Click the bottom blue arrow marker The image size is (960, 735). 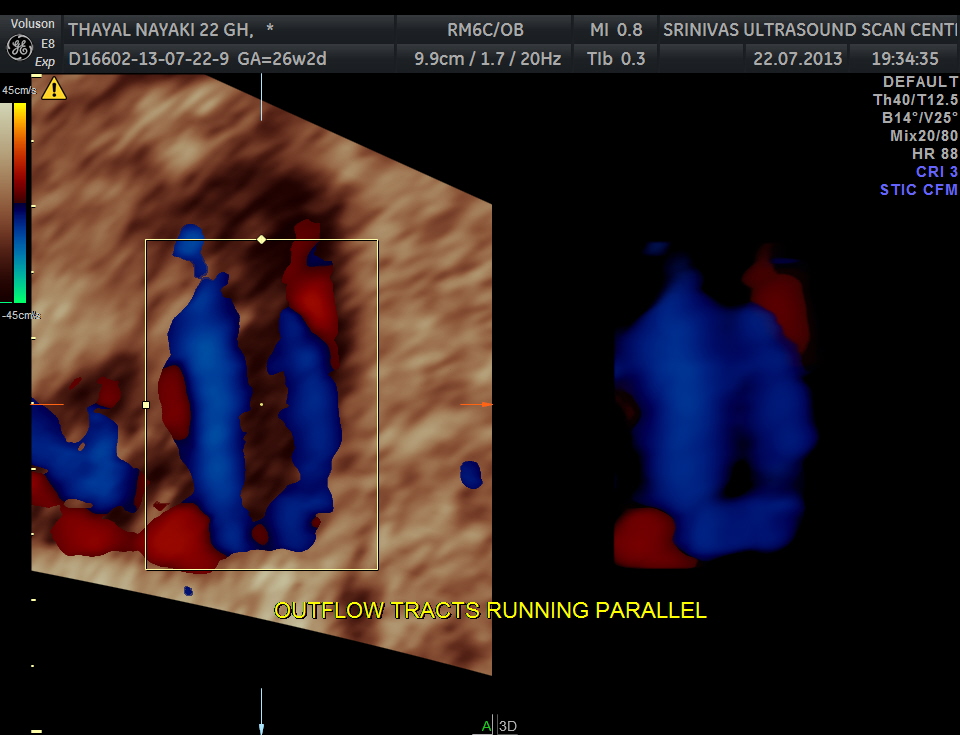[x=261, y=728]
